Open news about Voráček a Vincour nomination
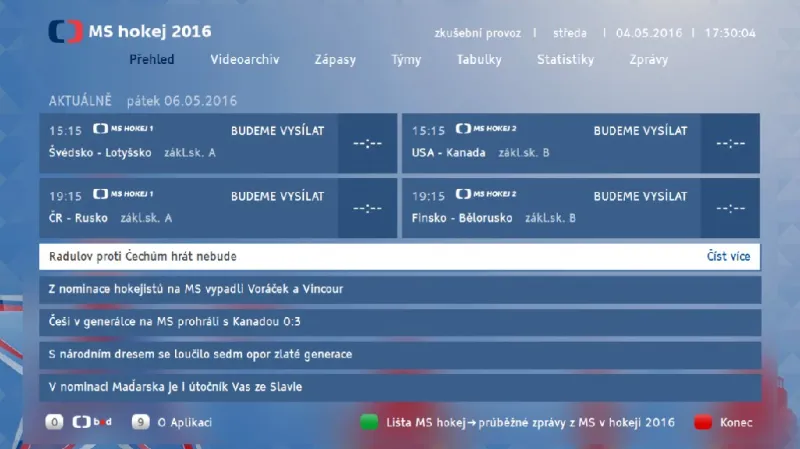This screenshot has width=800, height=449. 400,289
